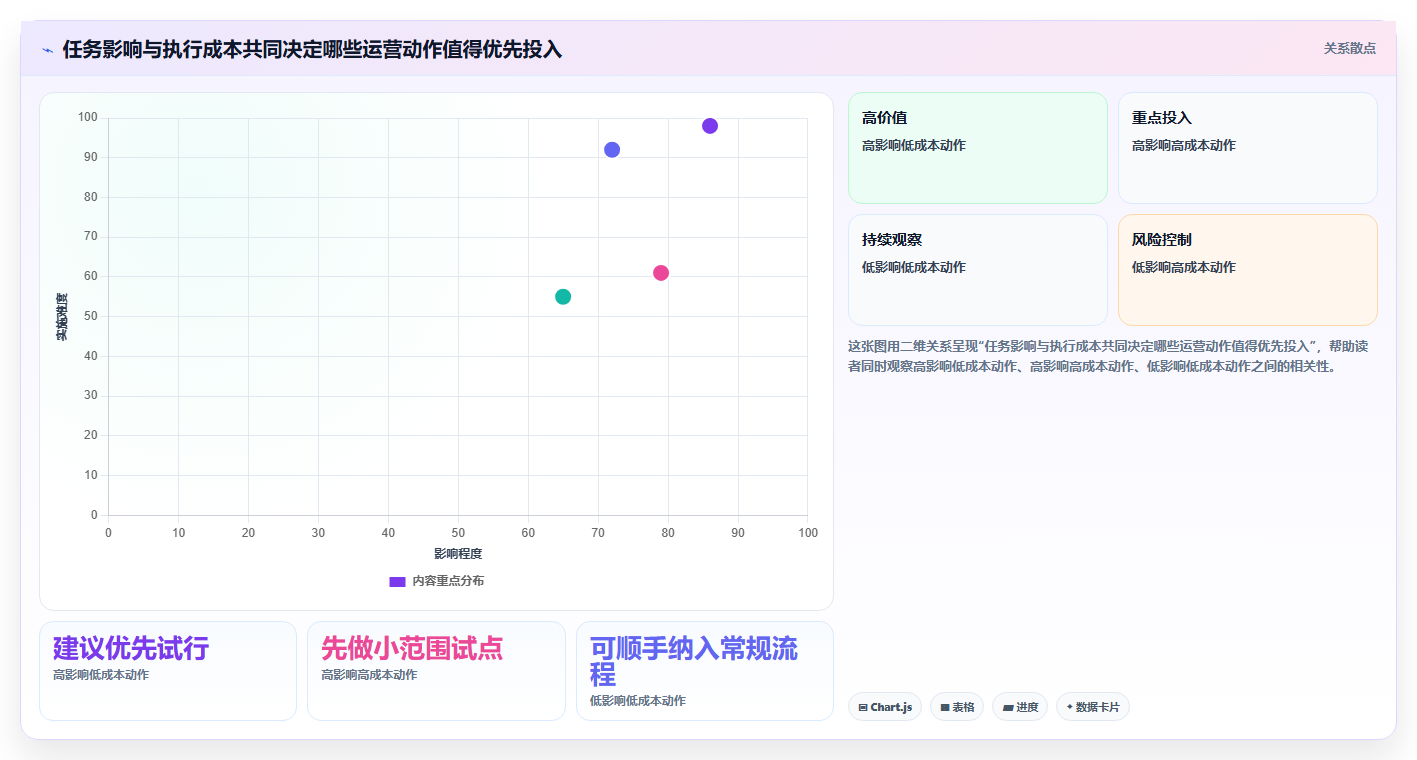Click the description paragraph starting 这张图用二维关系

pos(1108,356)
